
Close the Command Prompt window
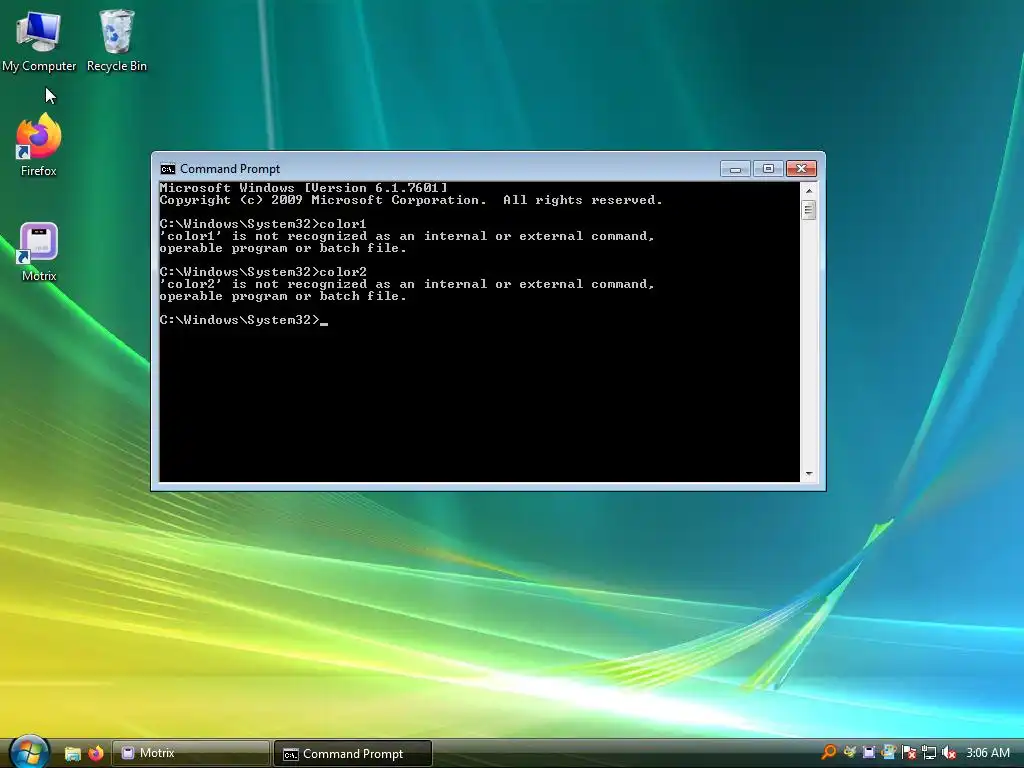tap(801, 169)
